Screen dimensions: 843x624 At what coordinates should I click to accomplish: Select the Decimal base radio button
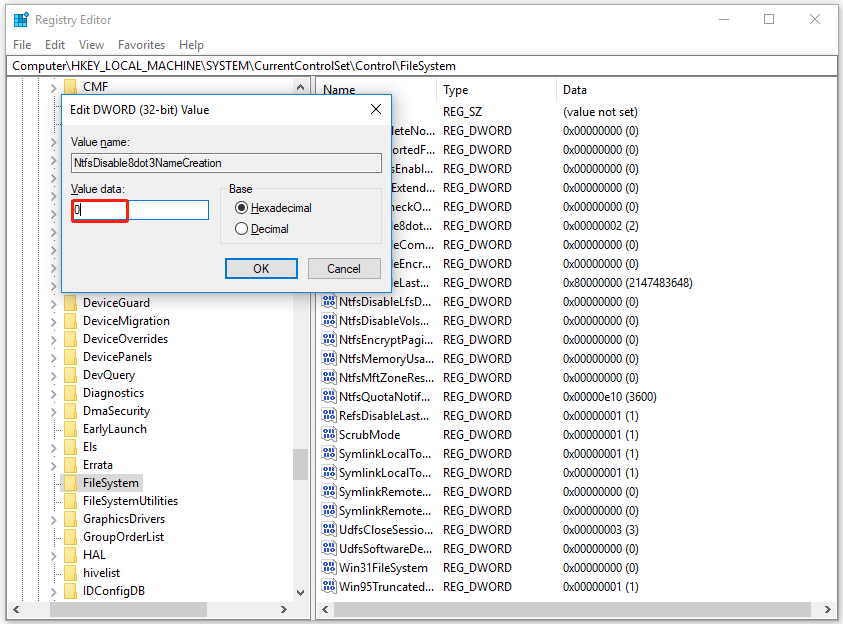pyautogui.click(x=241, y=229)
